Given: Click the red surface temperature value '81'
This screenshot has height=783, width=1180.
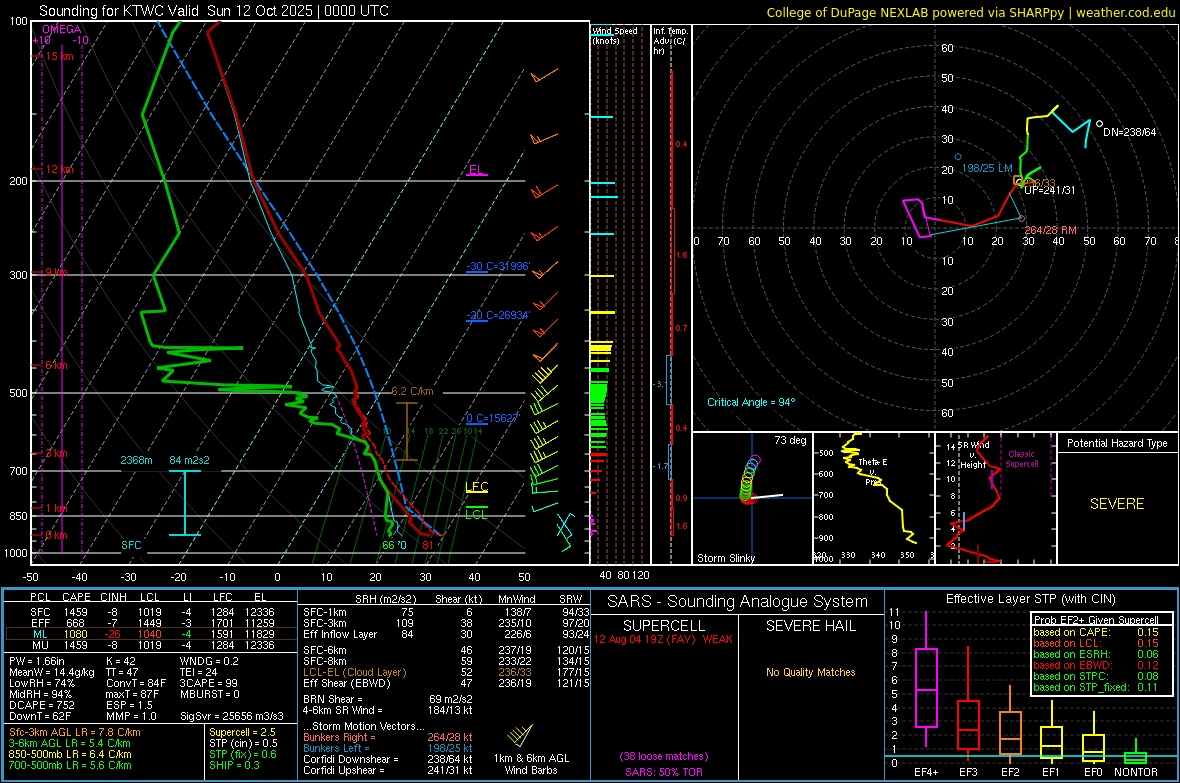Looking at the screenshot, I should (427, 545).
